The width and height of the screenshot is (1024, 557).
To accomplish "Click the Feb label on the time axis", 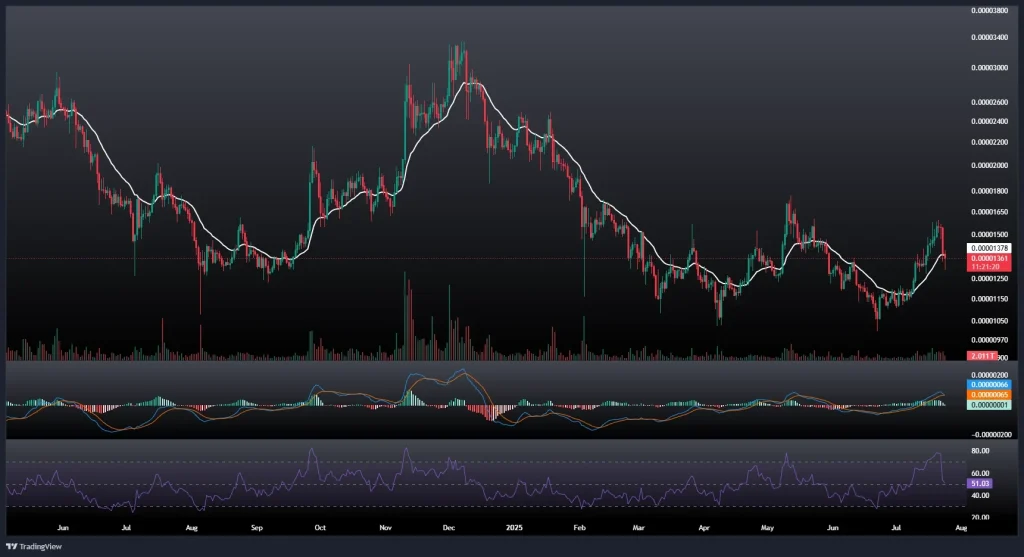I will coord(580,525).
